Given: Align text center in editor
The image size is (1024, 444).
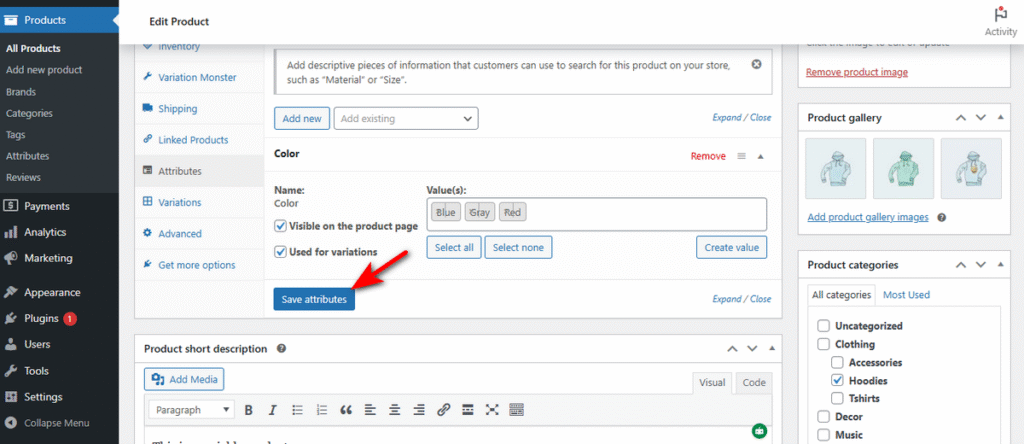Looking at the screenshot, I should pyautogui.click(x=394, y=410).
